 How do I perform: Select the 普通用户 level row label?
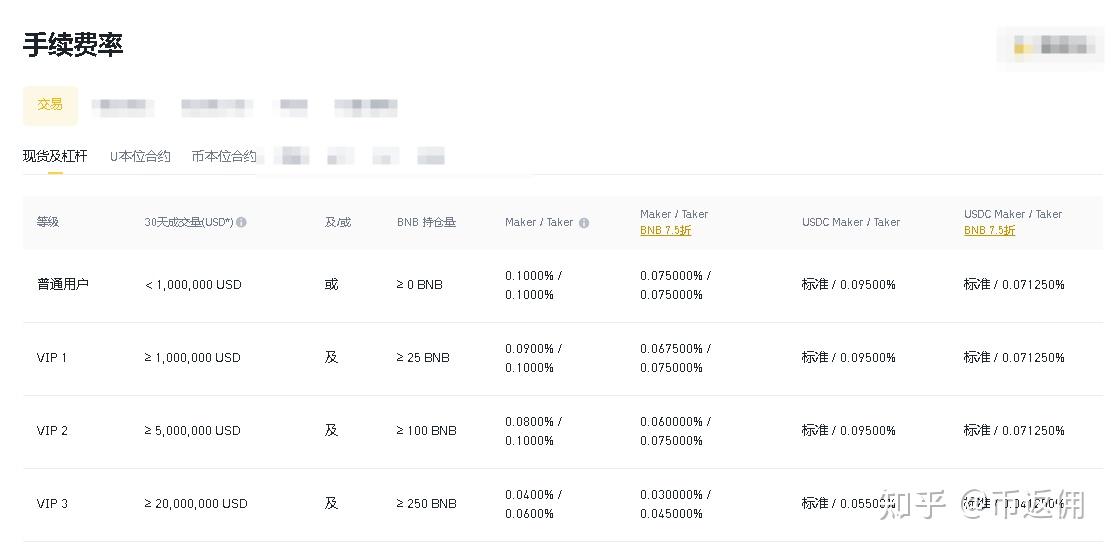(63, 285)
